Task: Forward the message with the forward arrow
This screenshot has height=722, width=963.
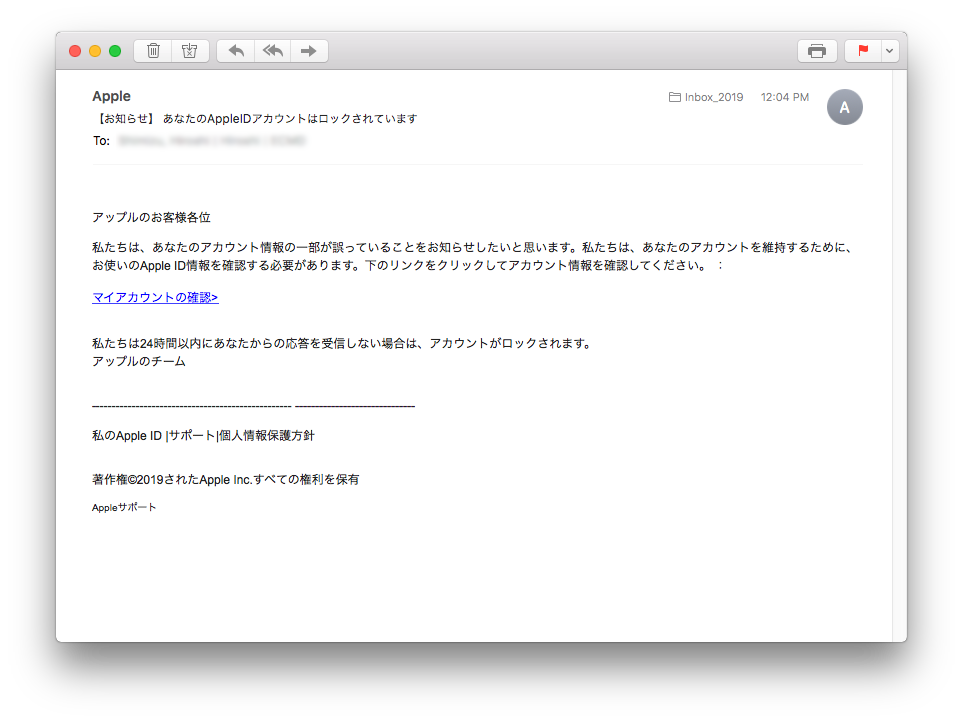Action: pos(309,51)
